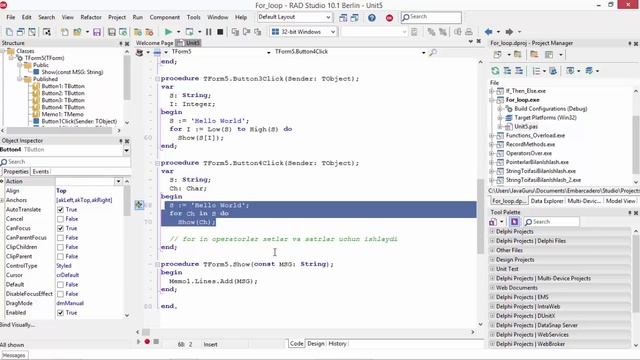Expand the Functions_Overload.exe project node
640x360 pixels.
492,136
